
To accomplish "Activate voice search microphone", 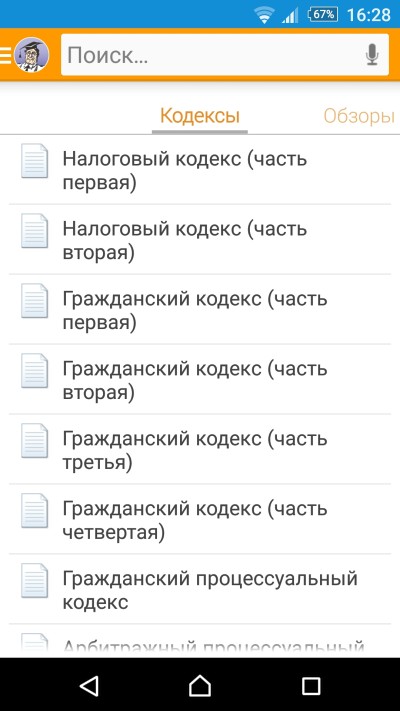I will pyautogui.click(x=372, y=54).
